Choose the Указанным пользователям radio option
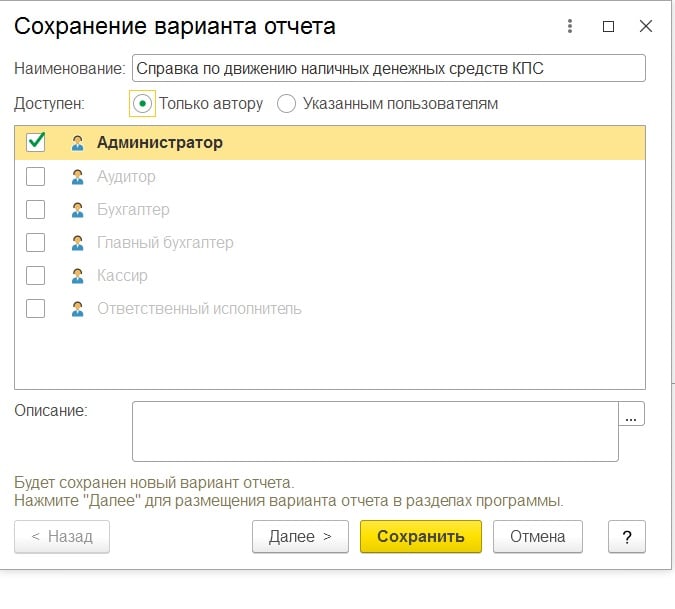The image size is (675, 609). point(287,104)
